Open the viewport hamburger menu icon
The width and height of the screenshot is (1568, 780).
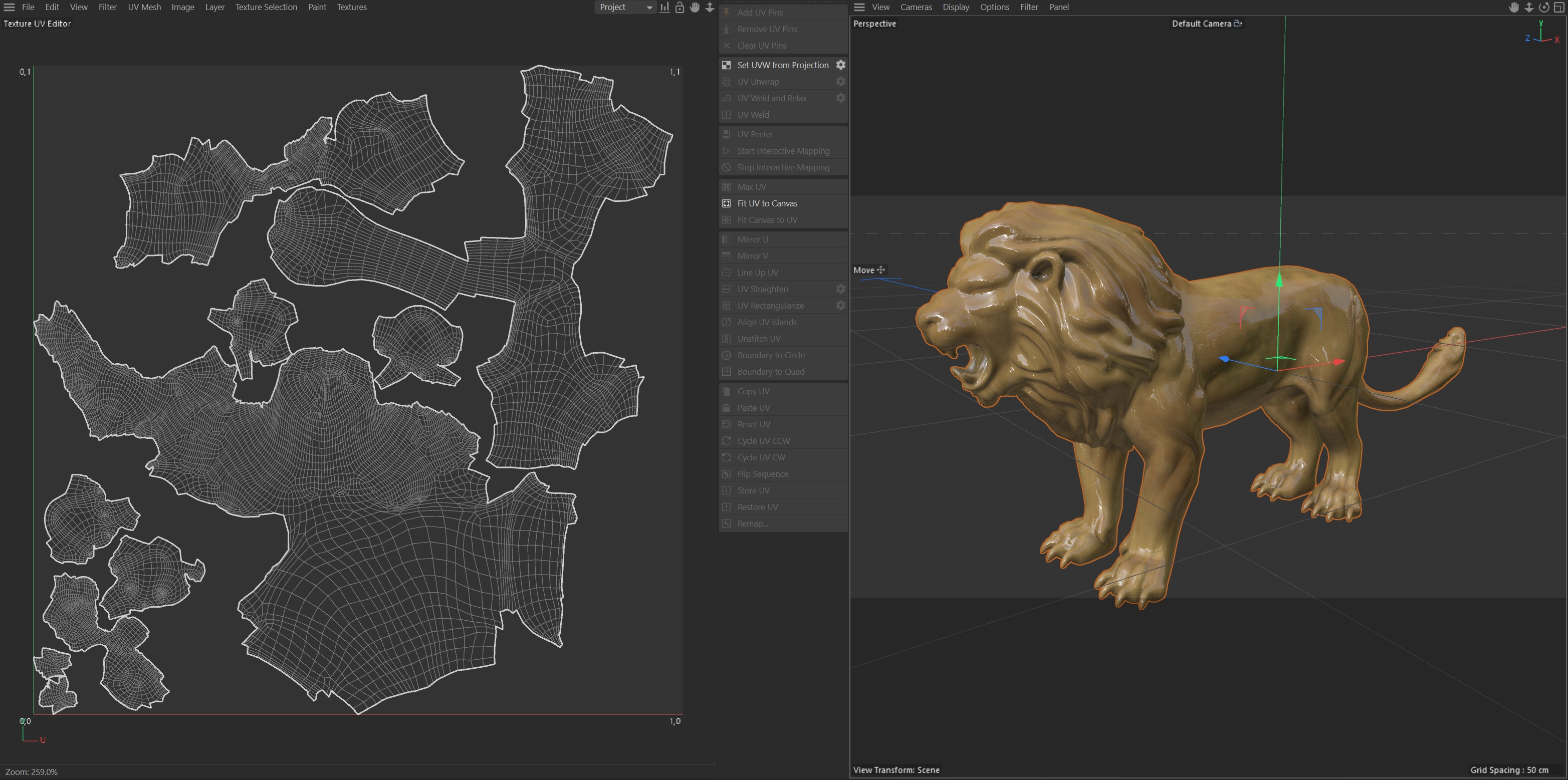point(859,8)
